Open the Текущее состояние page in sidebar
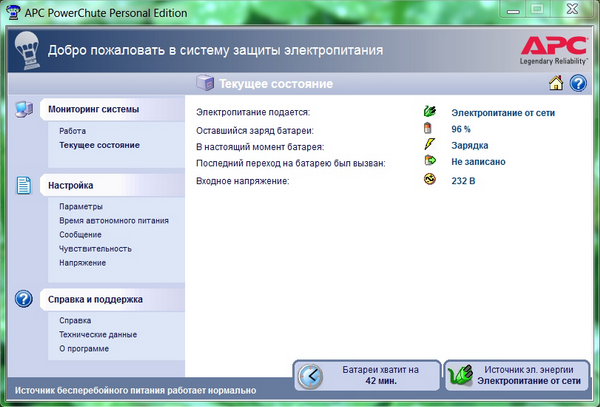600x407 pixels. [99, 145]
